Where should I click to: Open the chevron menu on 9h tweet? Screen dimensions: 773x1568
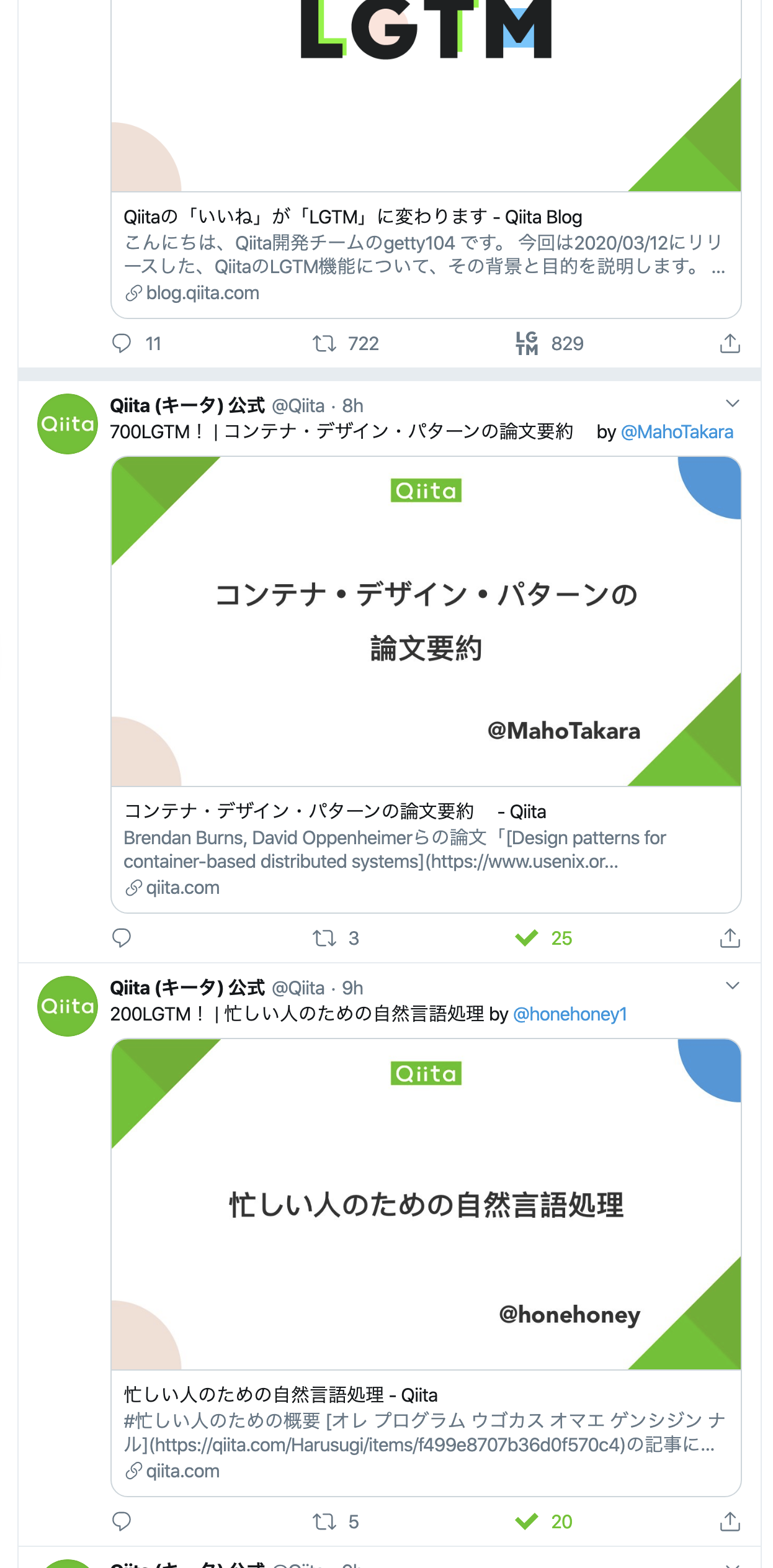pyautogui.click(x=733, y=986)
